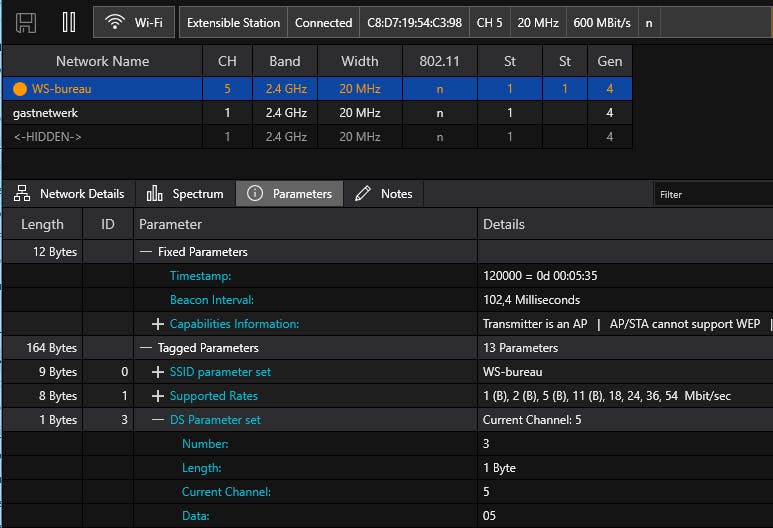
Task: Collapse DS Parameter set
Action: coord(158,420)
